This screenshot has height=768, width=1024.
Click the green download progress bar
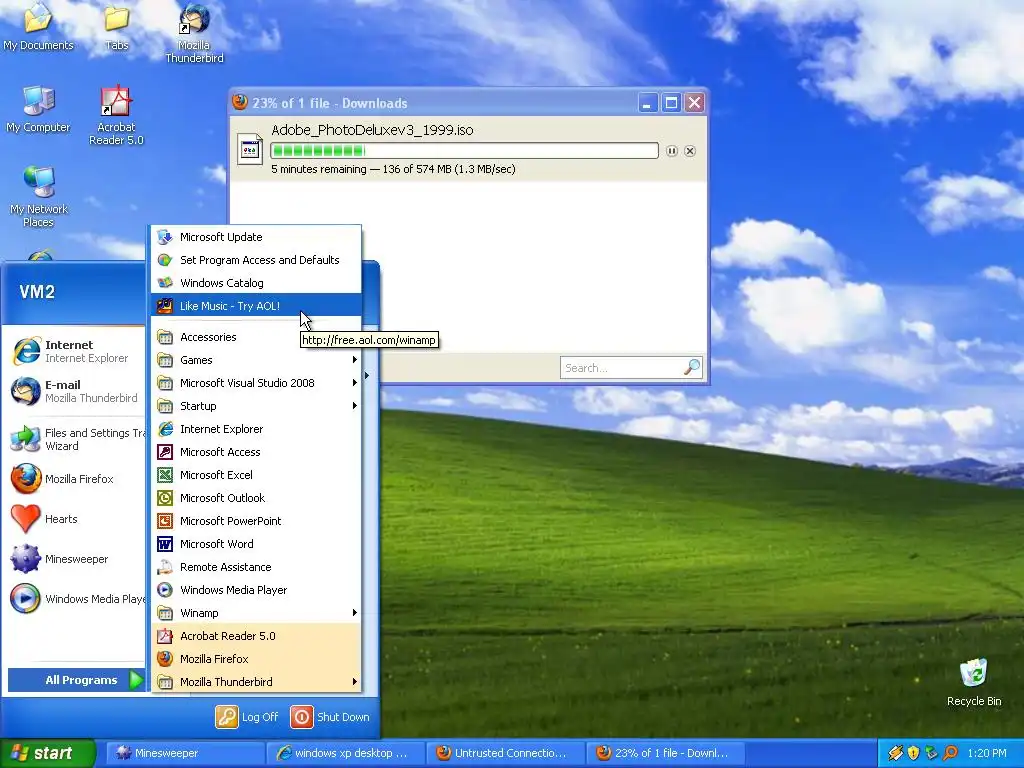coord(464,151)
